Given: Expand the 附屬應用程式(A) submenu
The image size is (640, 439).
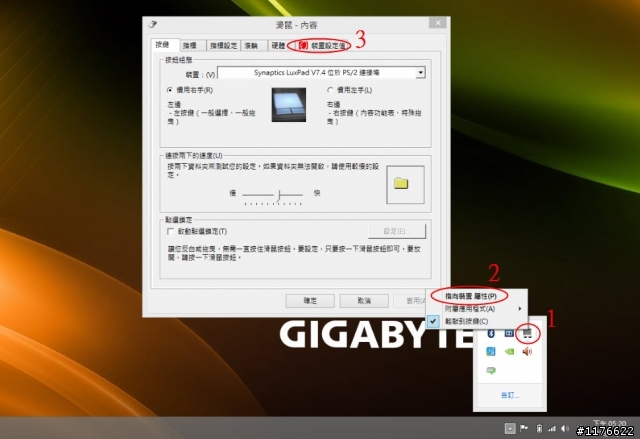Looking at the screenshot, I should 476,308.
